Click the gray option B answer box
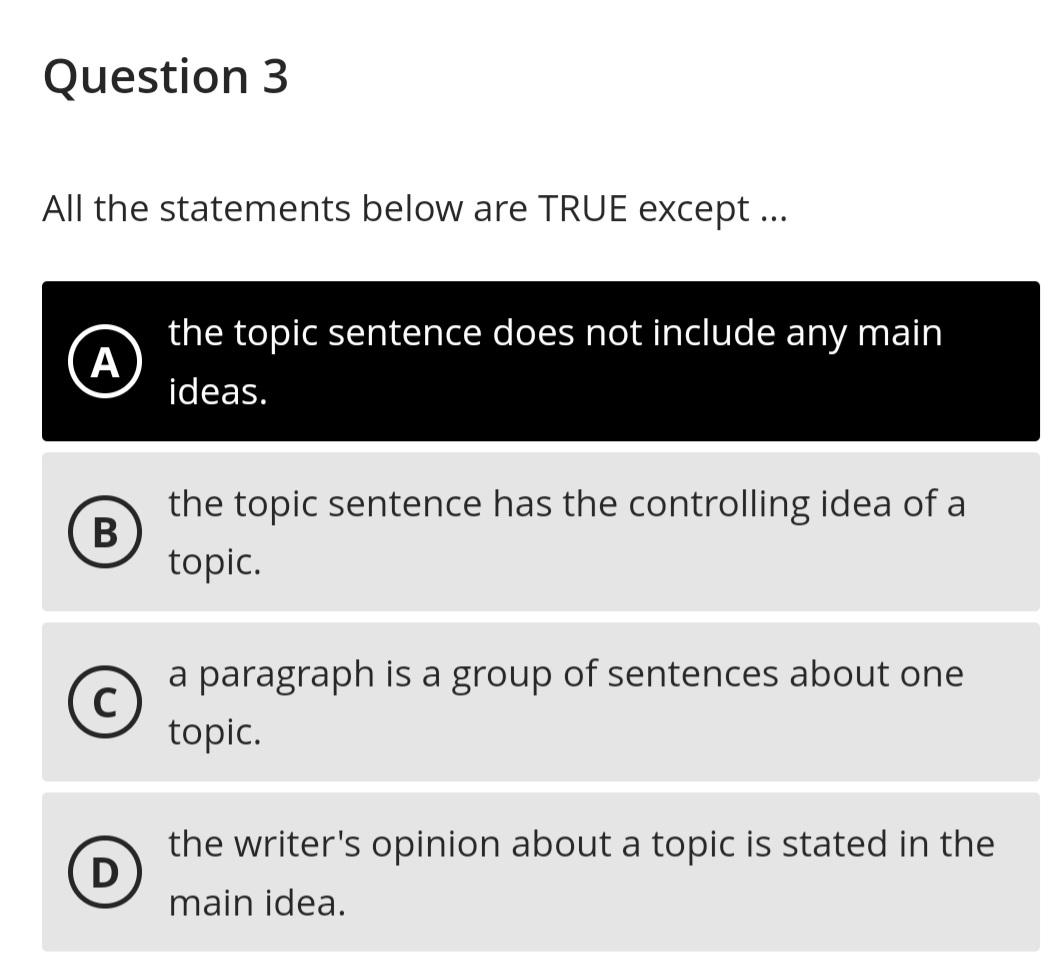Image resolution: width=1051 pixels, height=955 pixels. tap(541, 532)
